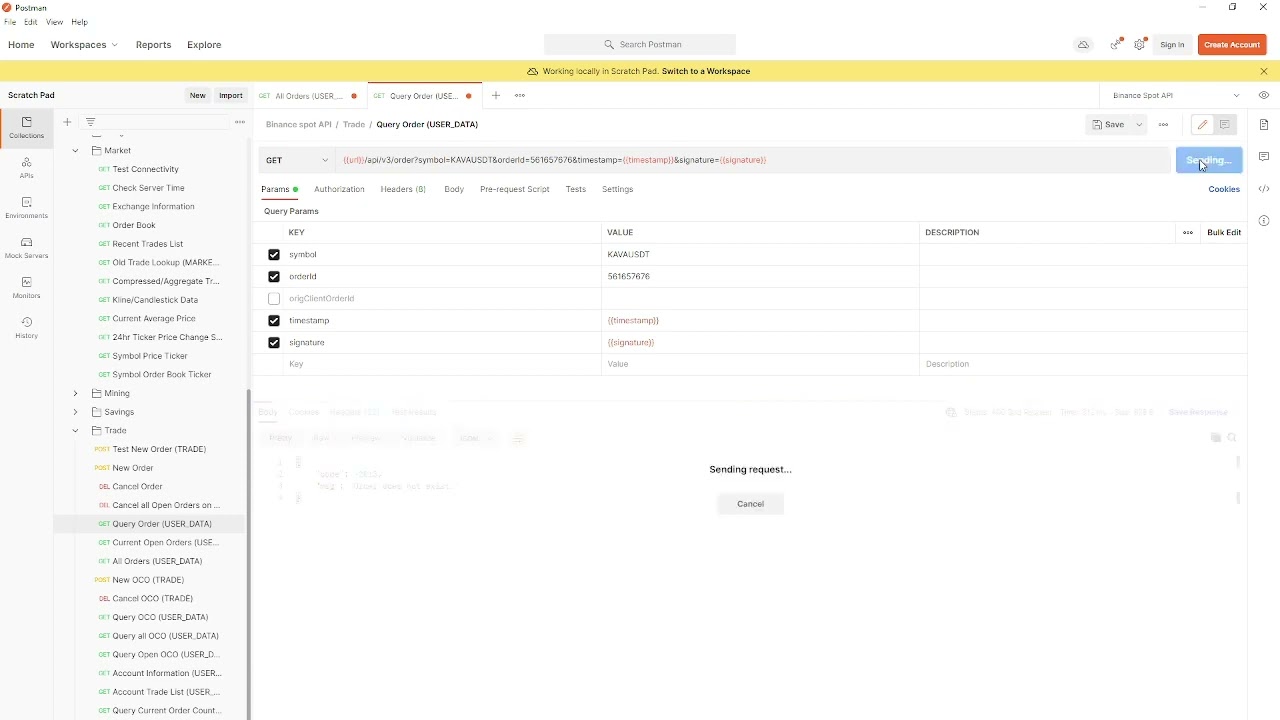Open the Workspaces dropdown

(84, 45)
